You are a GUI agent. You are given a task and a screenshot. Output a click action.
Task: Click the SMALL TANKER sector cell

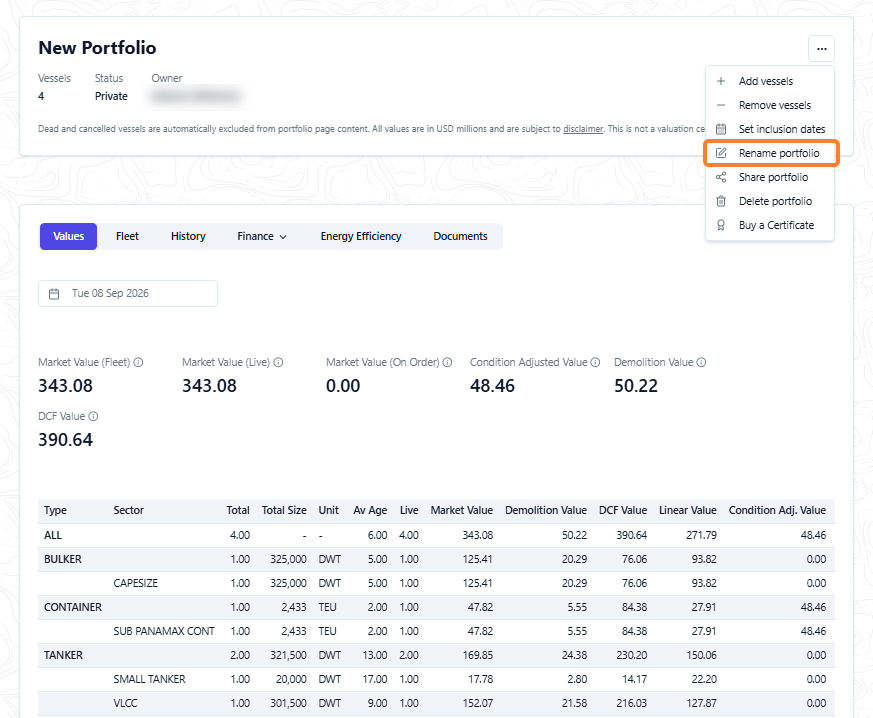click(149, 679)
